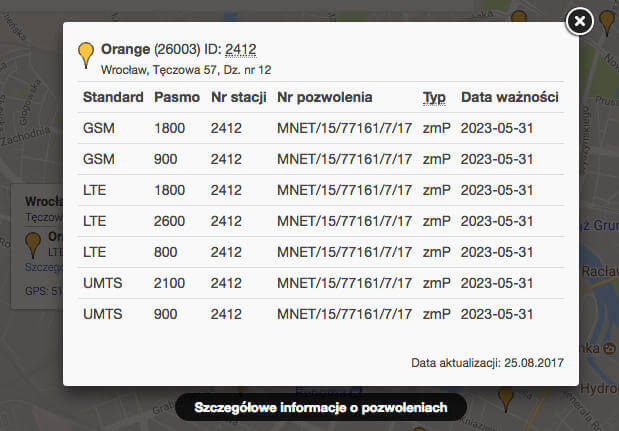Select the Standard column header
Viewport: 619px width, 431px height.
(113, 97)
